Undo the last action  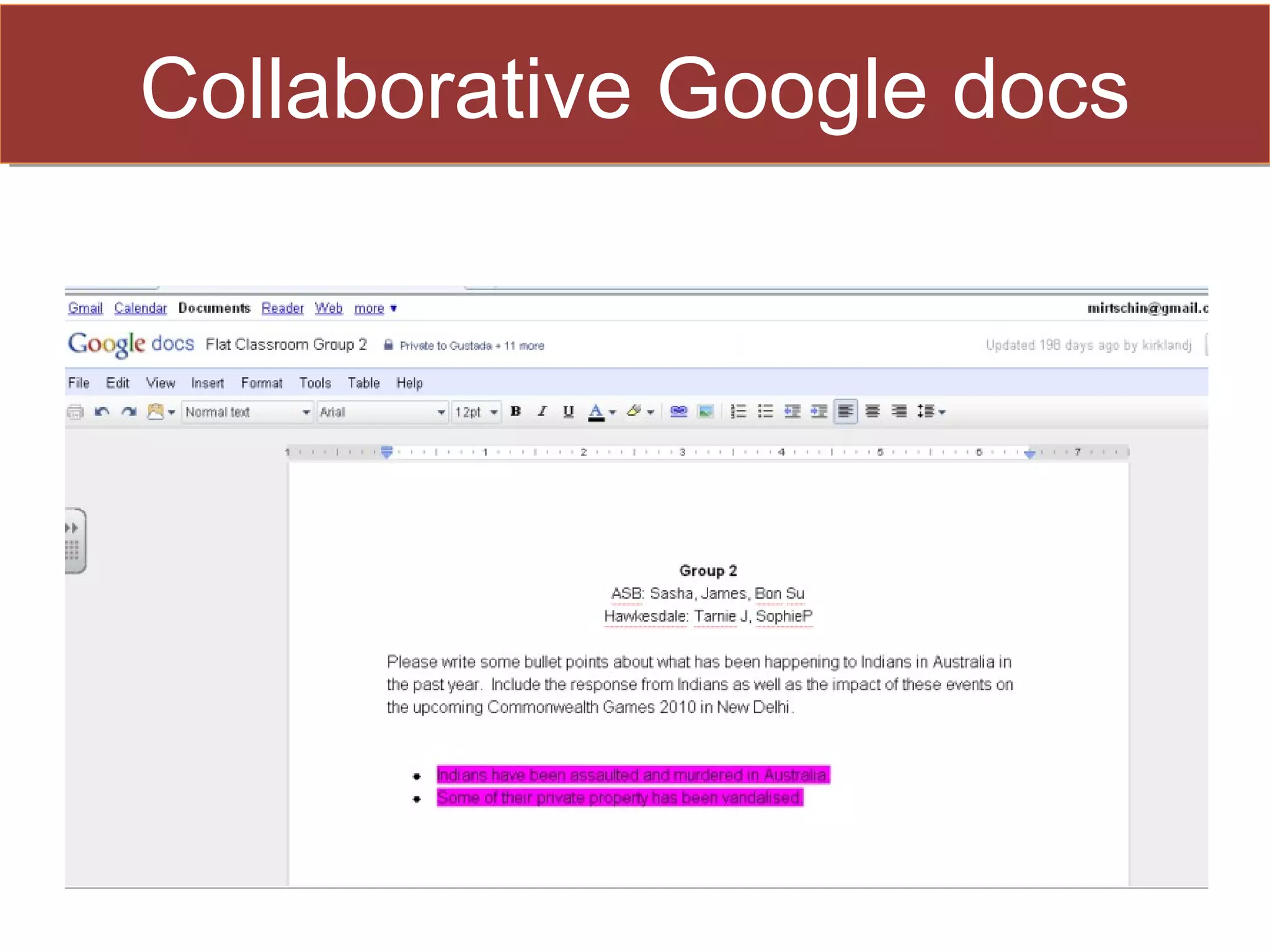102,412
